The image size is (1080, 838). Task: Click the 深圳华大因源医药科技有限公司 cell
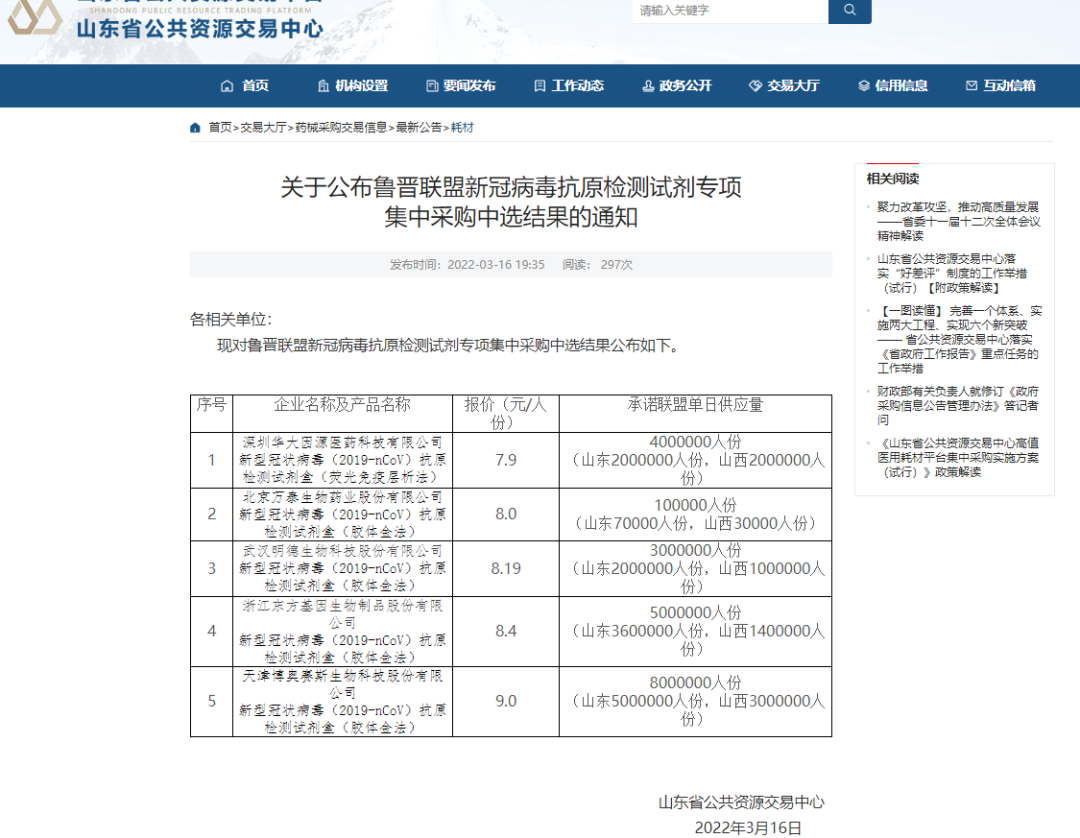click(342, 460)
